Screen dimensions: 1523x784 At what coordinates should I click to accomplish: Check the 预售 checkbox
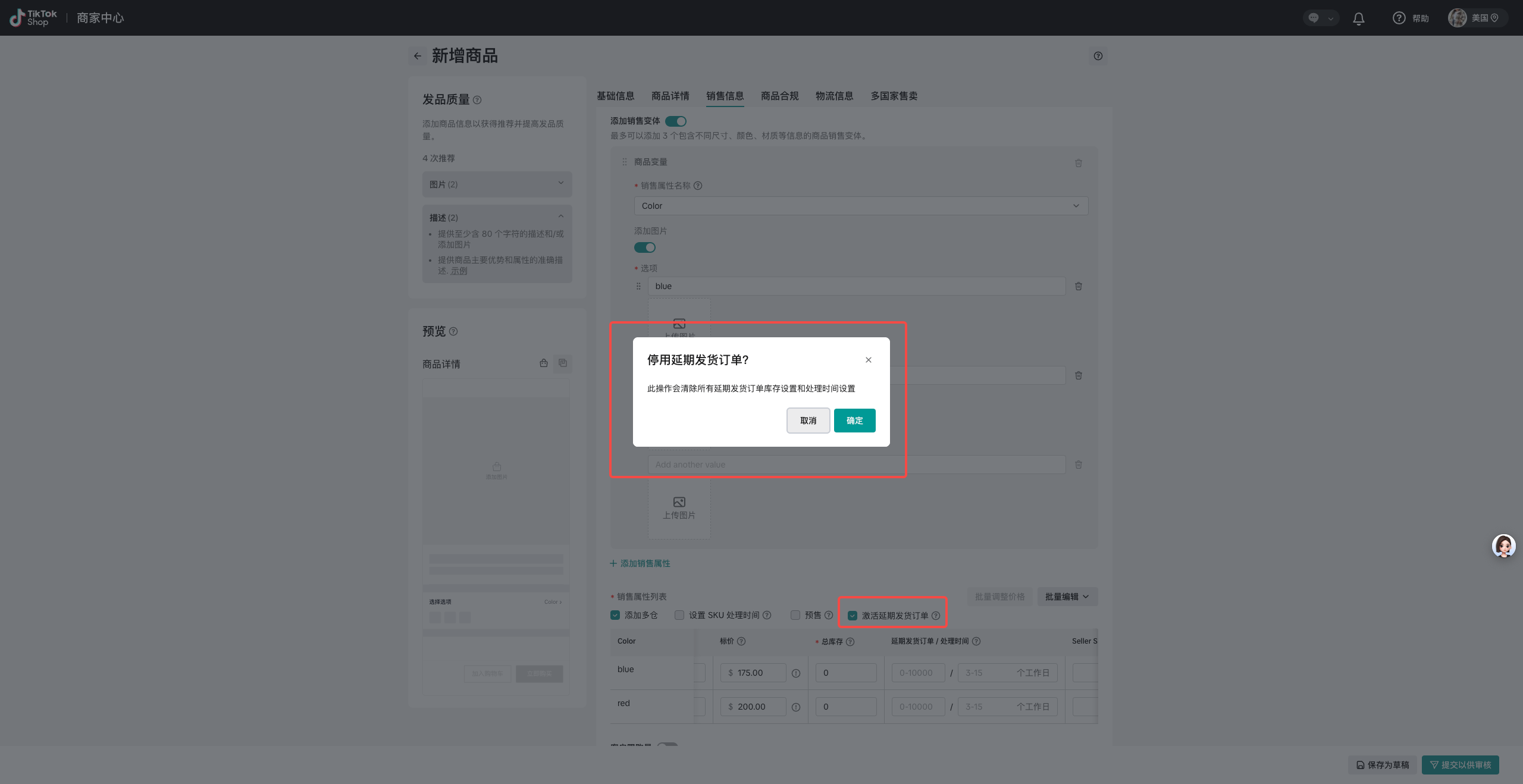[795, 615]
